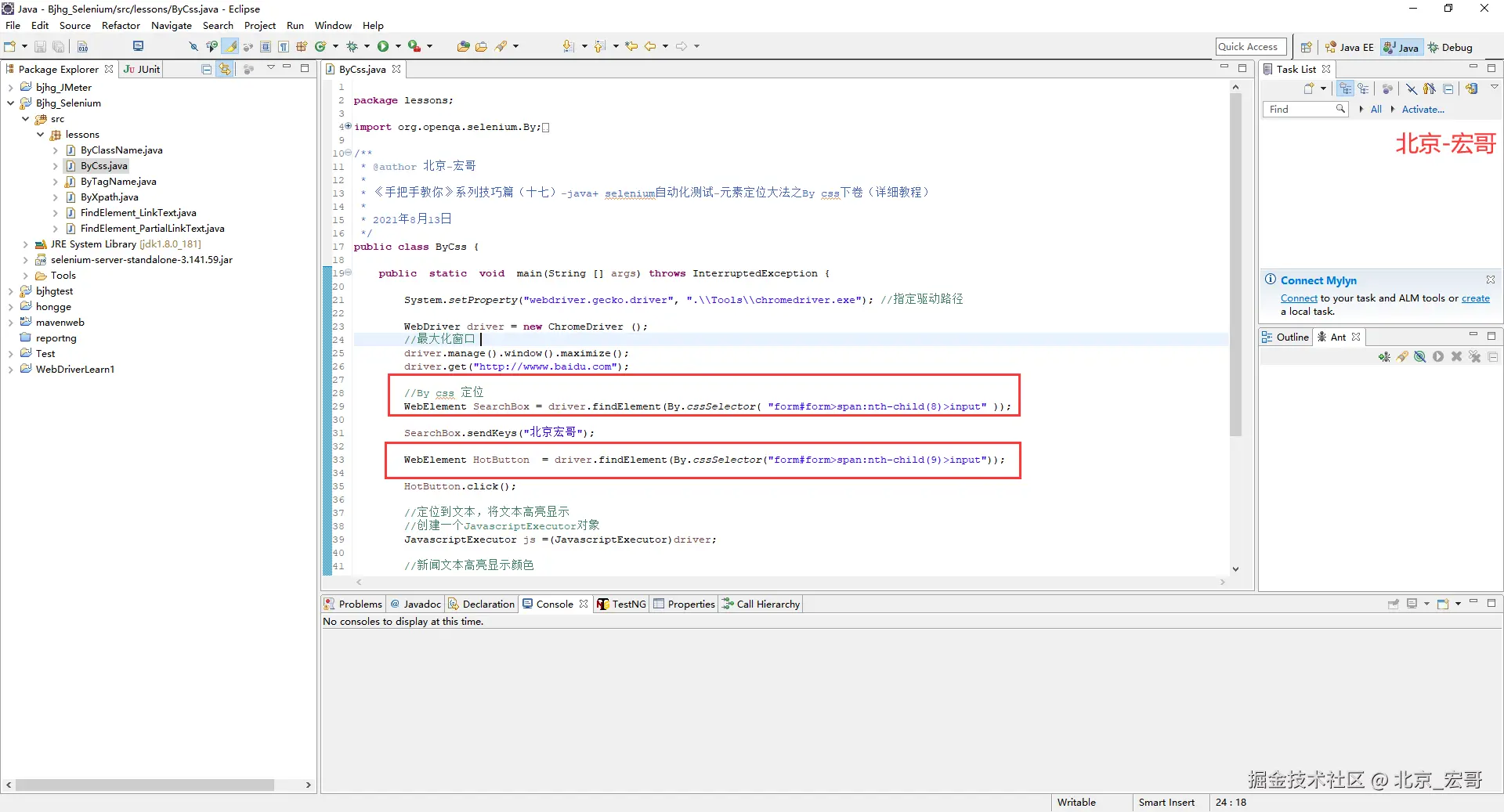The width and height of the screenshot is (1504, 812).
Task: Click the editor vertical scrollbar thumb
Action: pyautogui.click(x=1235, y=265)
